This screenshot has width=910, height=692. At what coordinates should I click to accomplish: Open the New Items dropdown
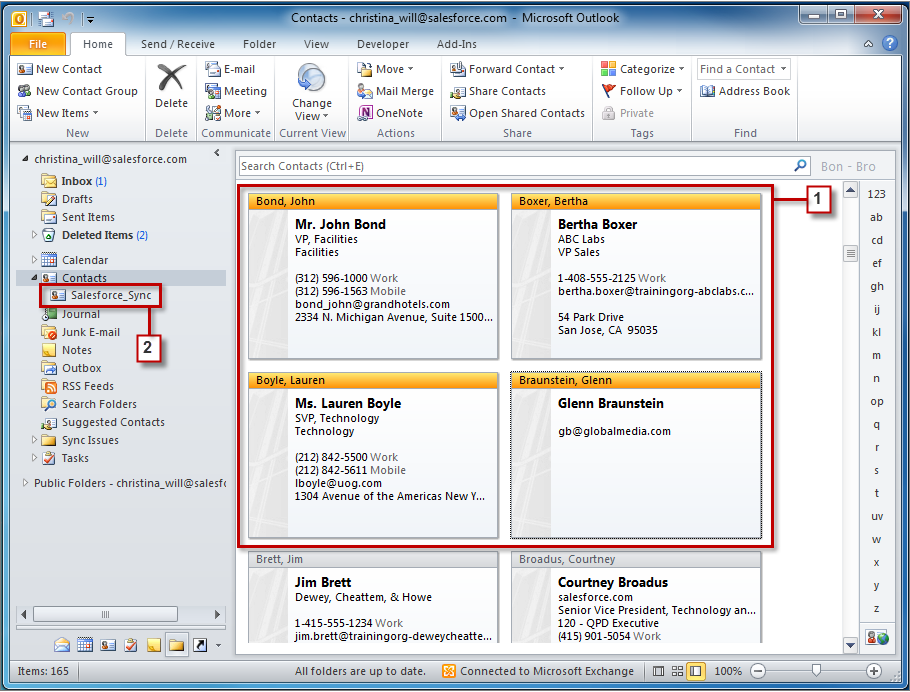(x=57, y=113)
